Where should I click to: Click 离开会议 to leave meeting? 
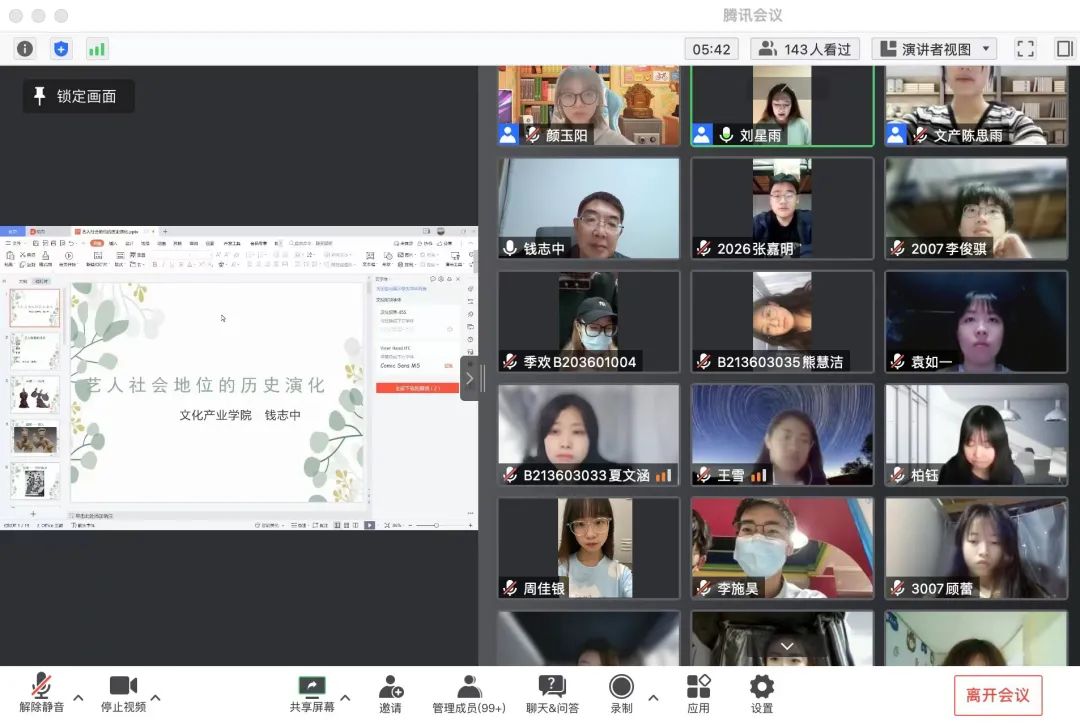(997, 695)
